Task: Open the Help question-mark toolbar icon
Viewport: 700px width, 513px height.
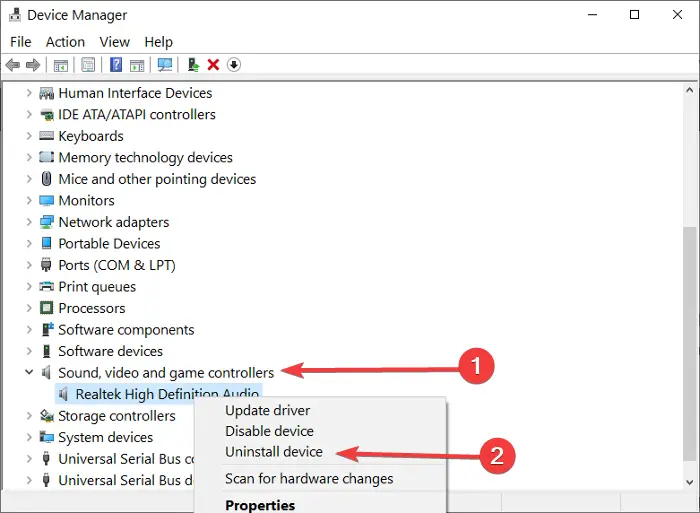Action: click(116, 65)
